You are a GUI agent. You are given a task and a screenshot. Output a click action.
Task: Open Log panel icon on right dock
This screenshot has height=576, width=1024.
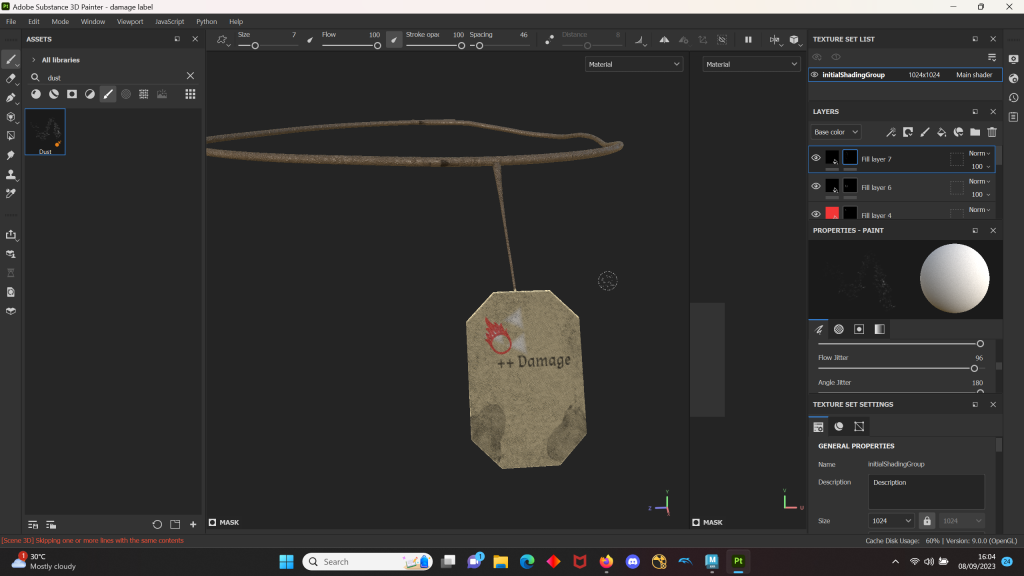click(1014, 117)
